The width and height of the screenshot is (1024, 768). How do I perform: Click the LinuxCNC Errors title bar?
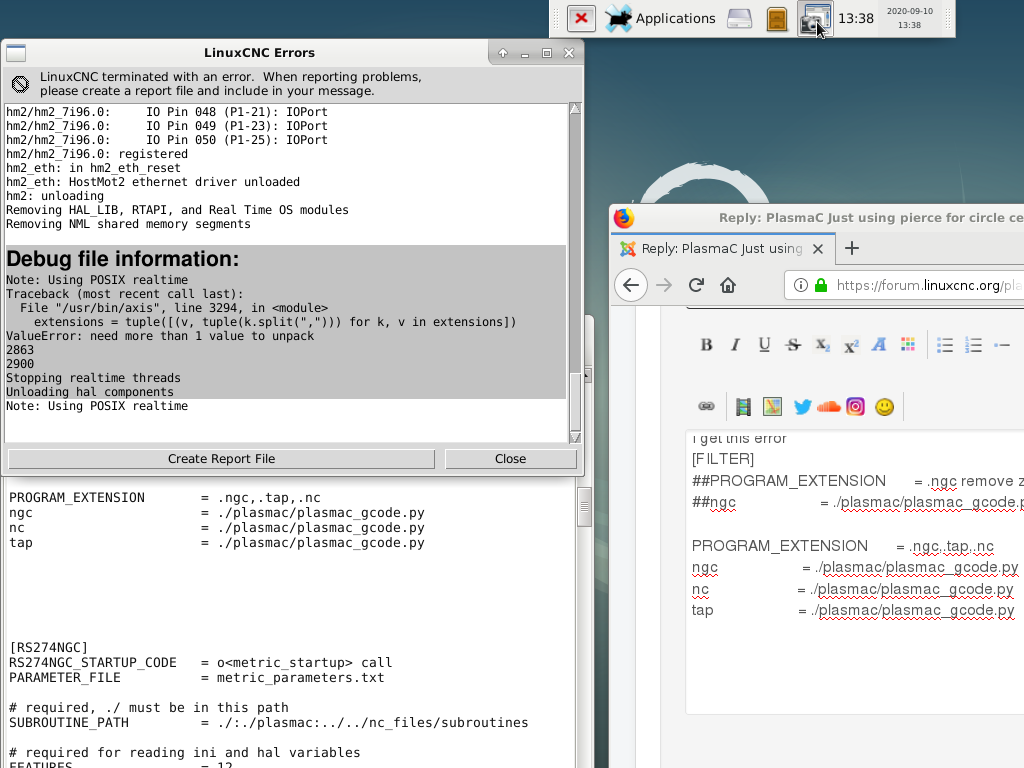click(259, 53)
